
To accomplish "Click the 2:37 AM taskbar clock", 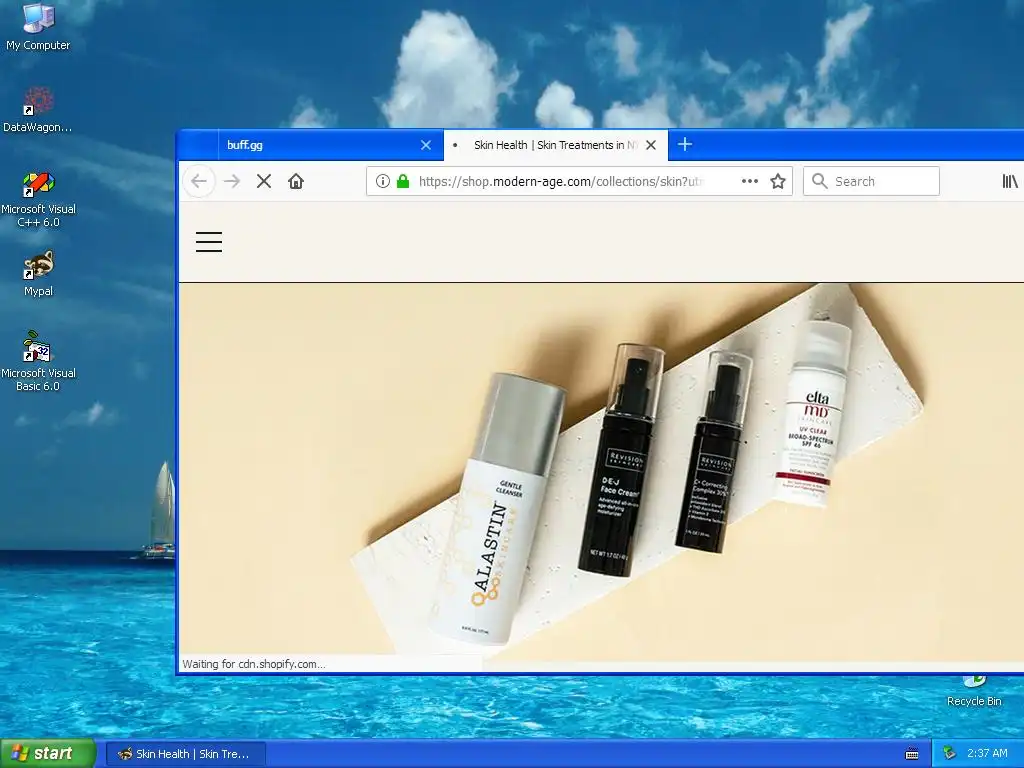I will point(987,754).
